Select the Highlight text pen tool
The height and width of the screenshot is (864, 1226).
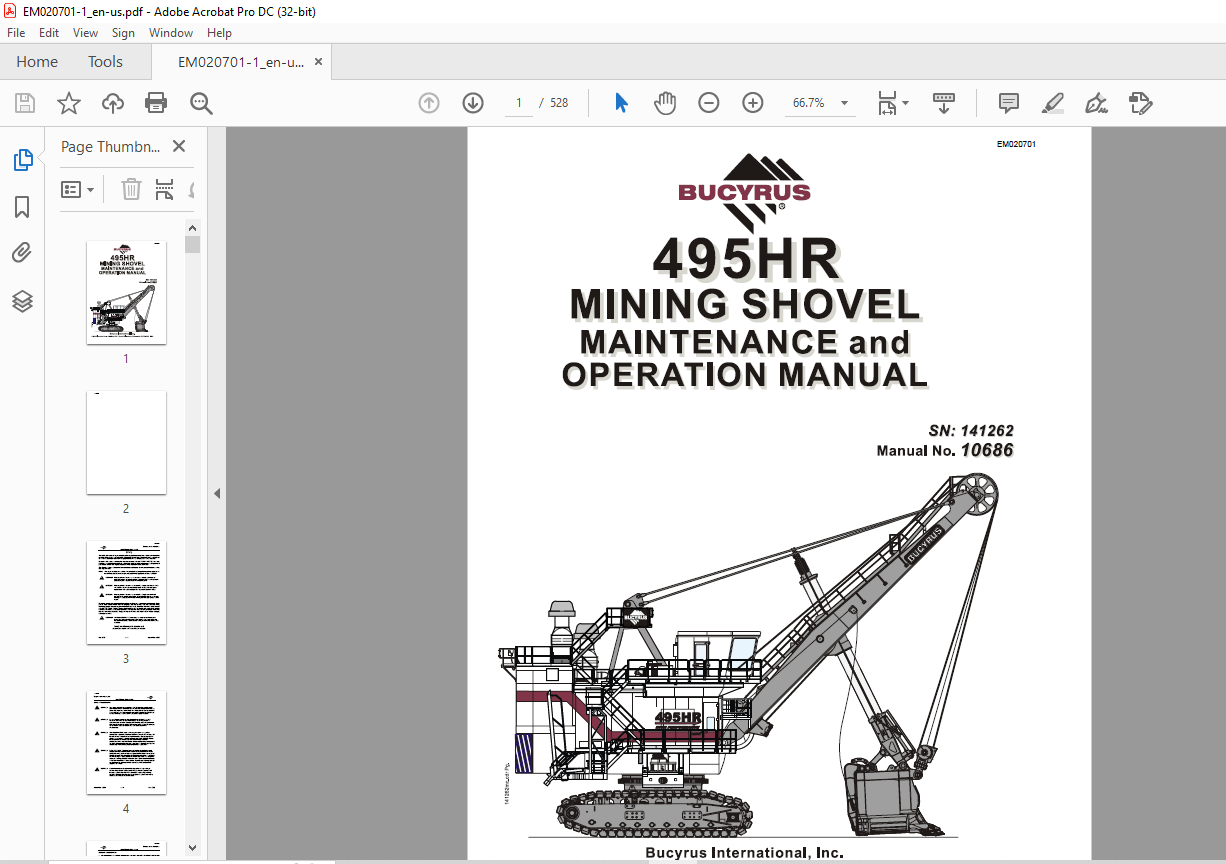click(x=1053, y=103)
